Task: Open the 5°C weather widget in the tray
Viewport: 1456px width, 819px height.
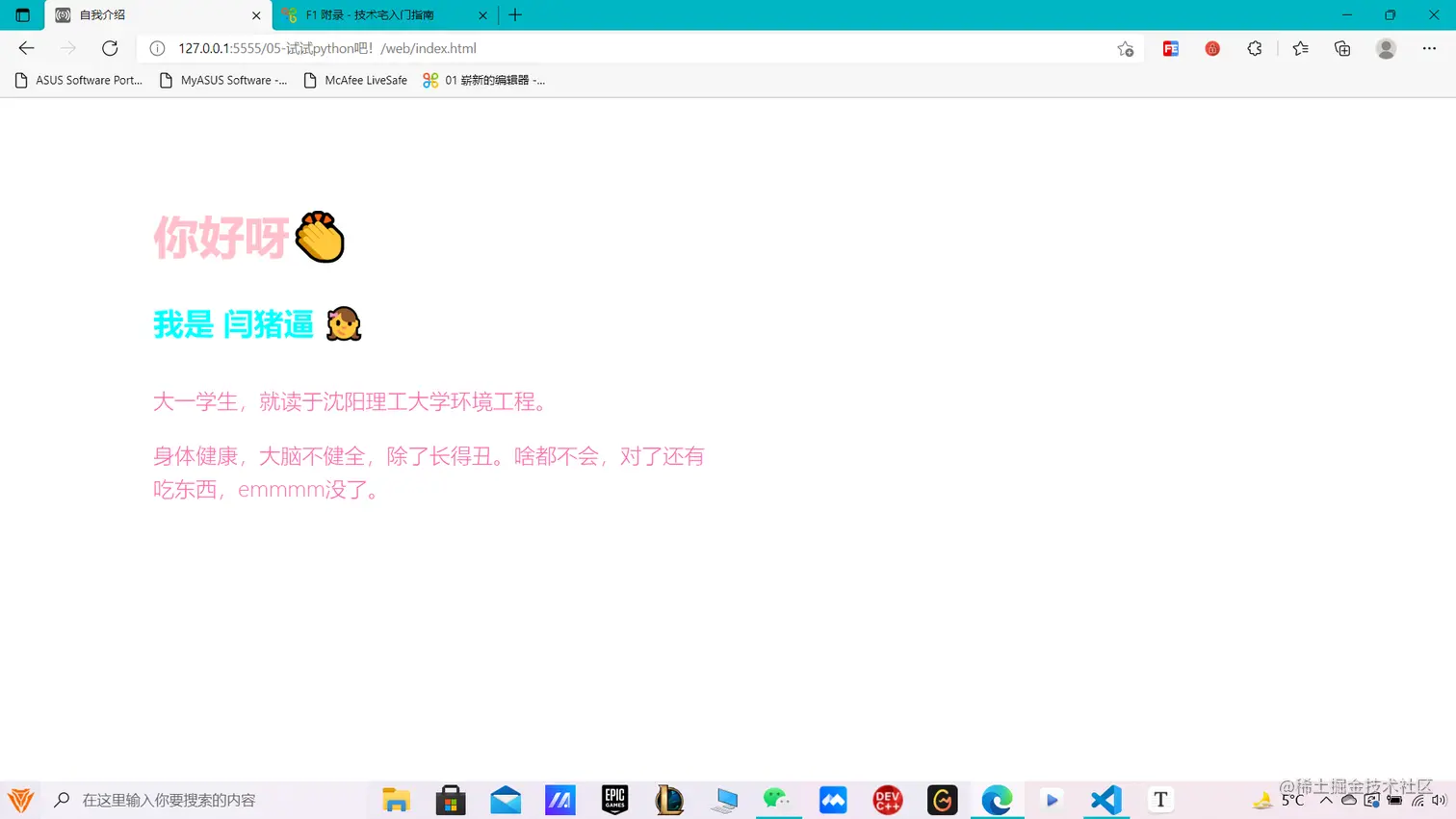Action: [1279, 800]
